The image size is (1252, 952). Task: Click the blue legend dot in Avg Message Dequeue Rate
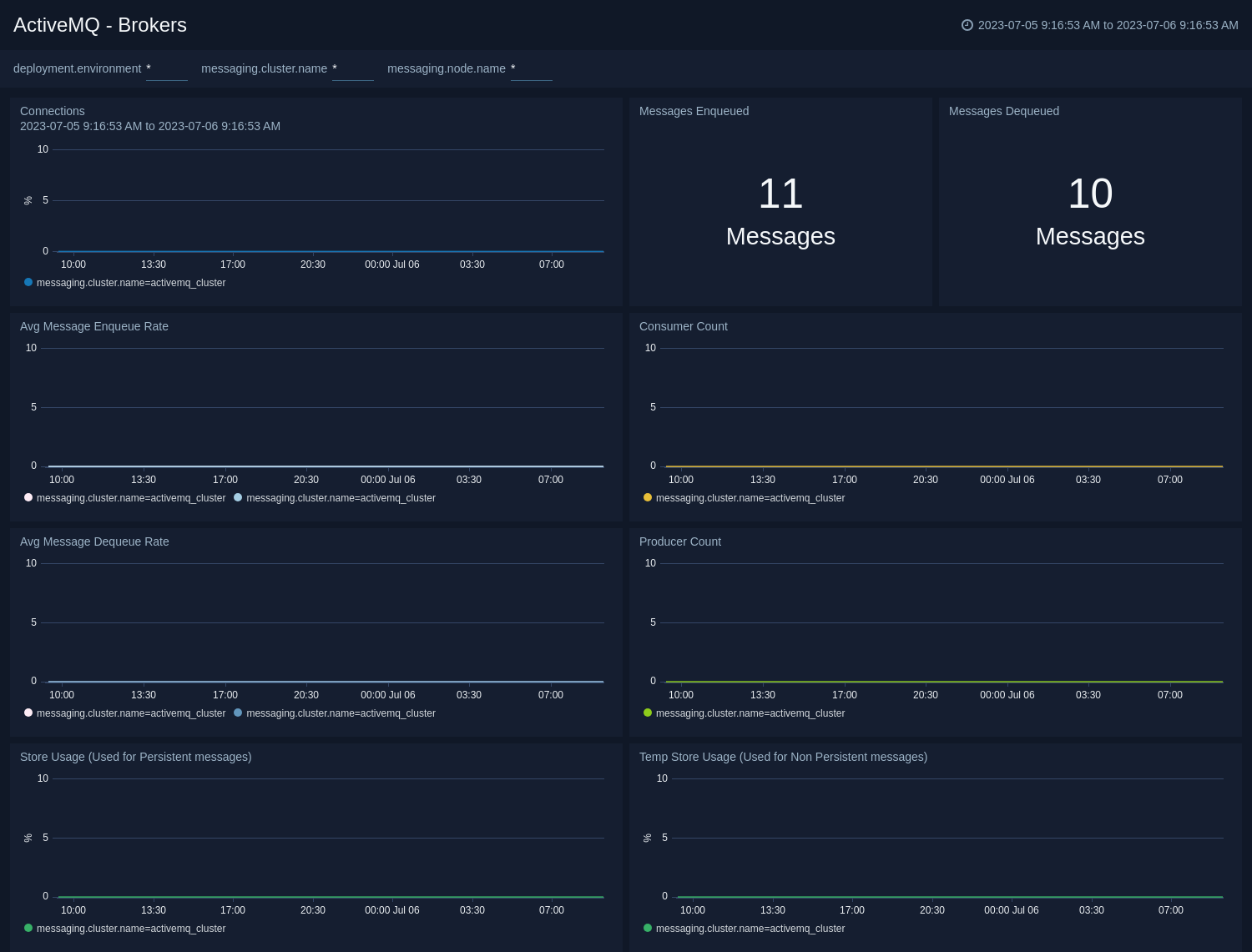click(x=238, y=713)
